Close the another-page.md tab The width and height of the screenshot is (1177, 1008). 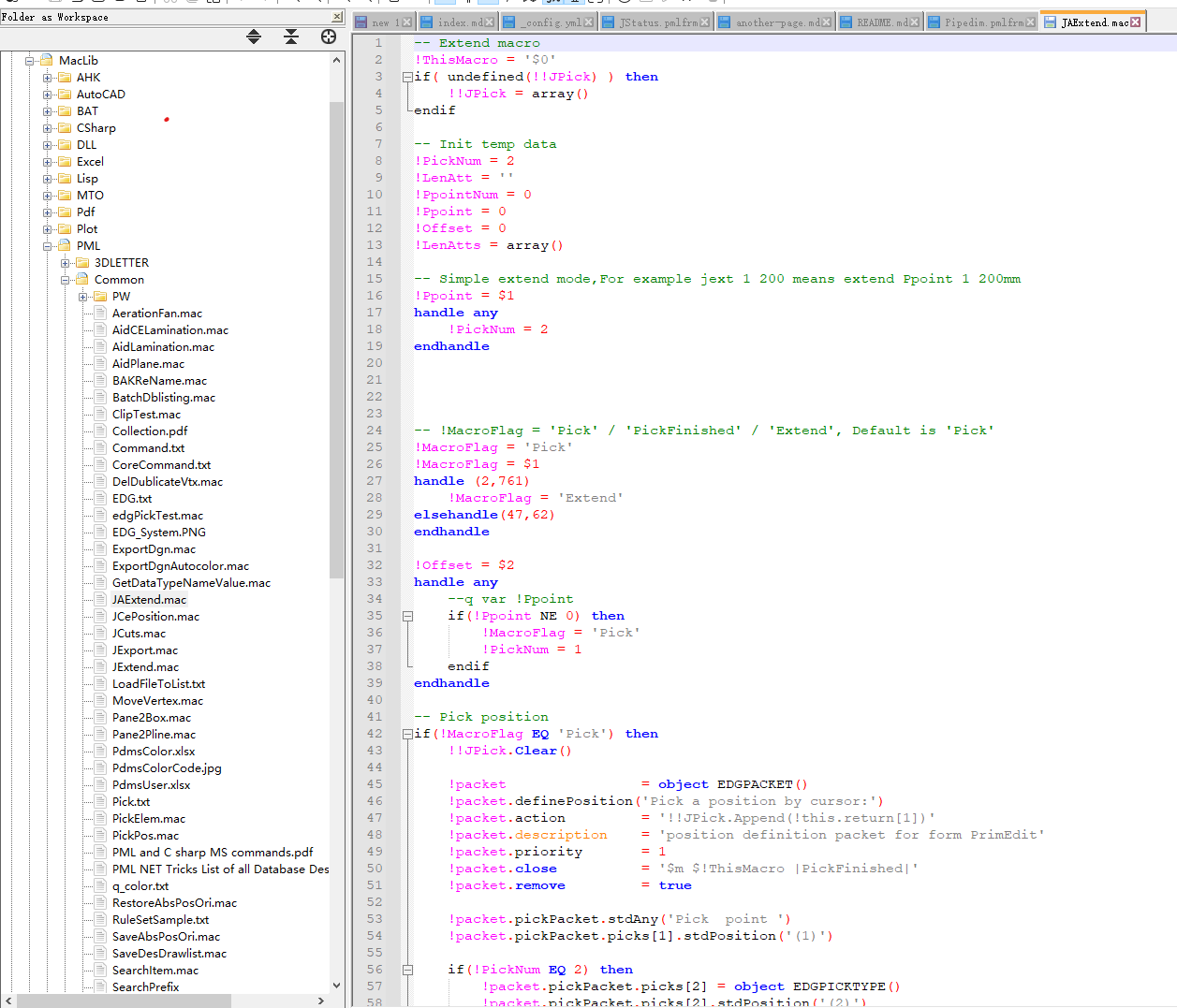pos(827,22)
